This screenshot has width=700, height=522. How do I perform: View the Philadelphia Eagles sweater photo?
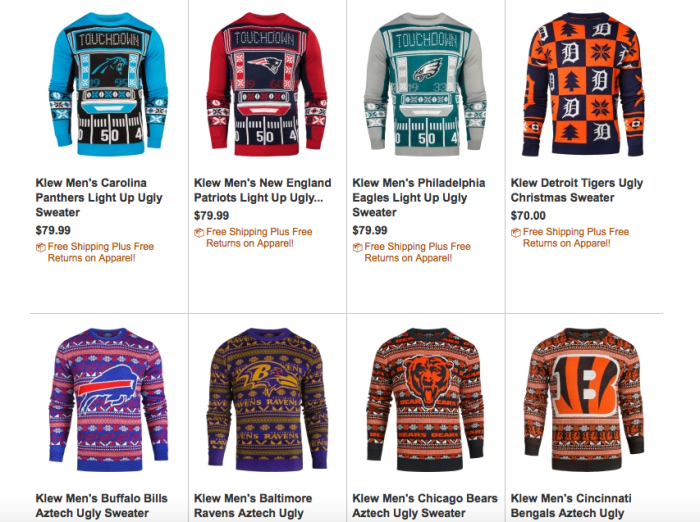(424, 85)
